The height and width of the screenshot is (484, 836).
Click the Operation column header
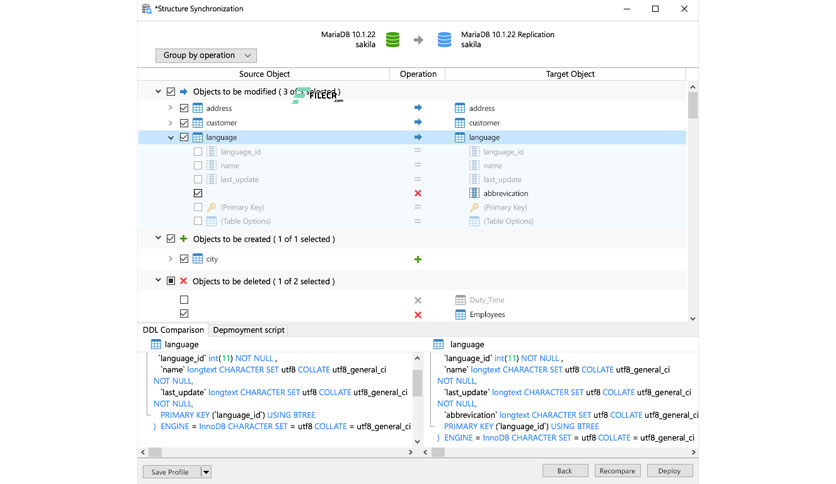418,74
